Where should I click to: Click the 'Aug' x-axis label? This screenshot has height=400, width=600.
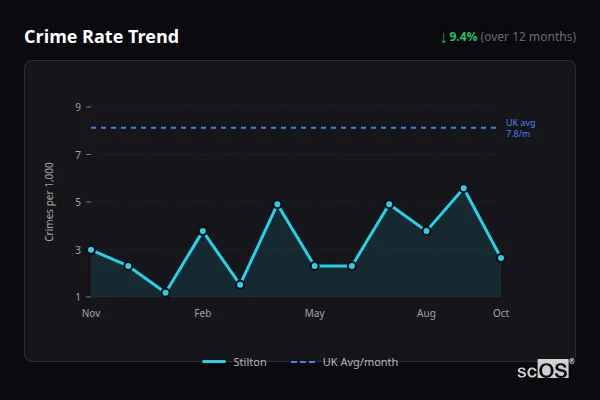point(426,313)
